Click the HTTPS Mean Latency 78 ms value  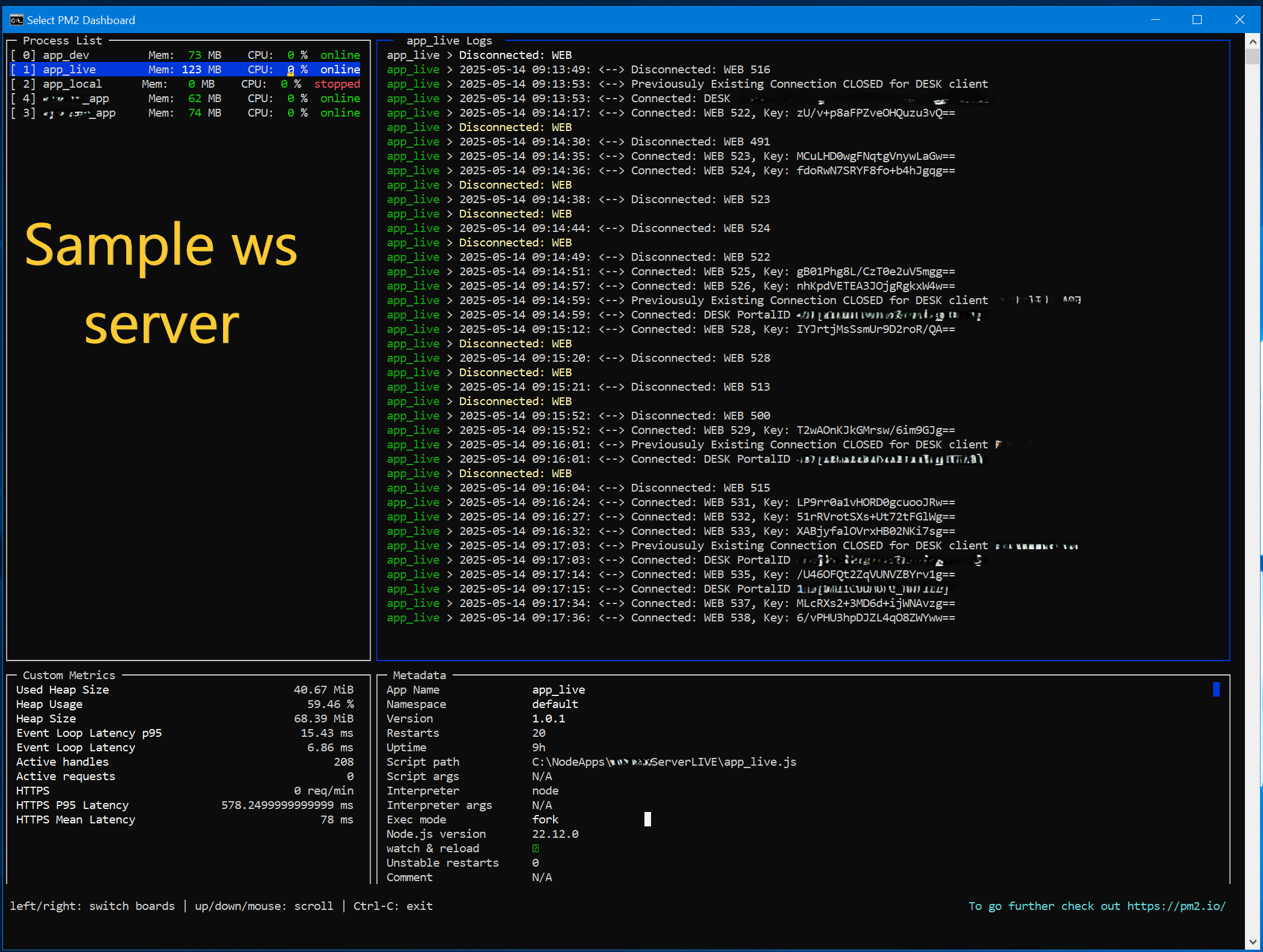pyautogui.click(x=337, y=820)
